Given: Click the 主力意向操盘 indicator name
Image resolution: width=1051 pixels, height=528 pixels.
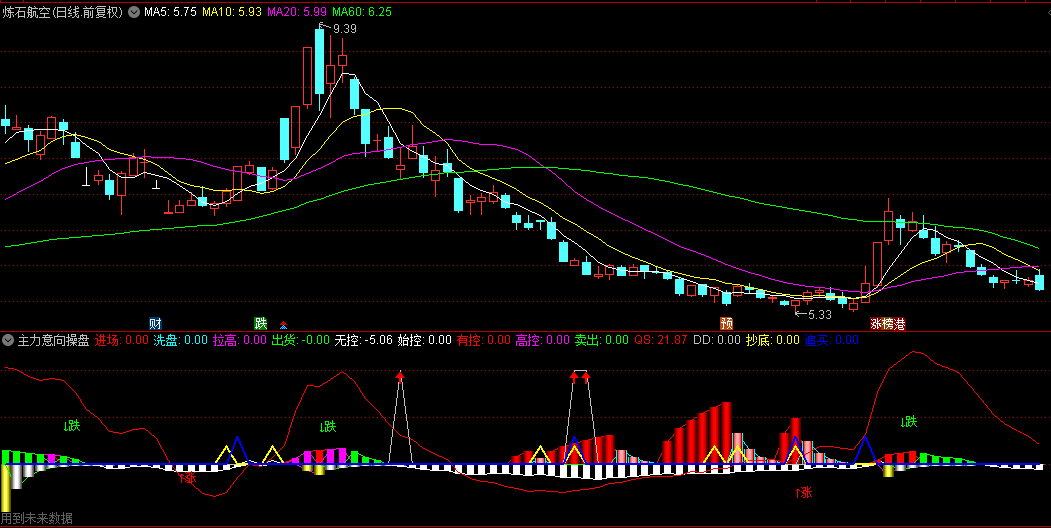Looking at the screenshot, I should pos(54,340).
